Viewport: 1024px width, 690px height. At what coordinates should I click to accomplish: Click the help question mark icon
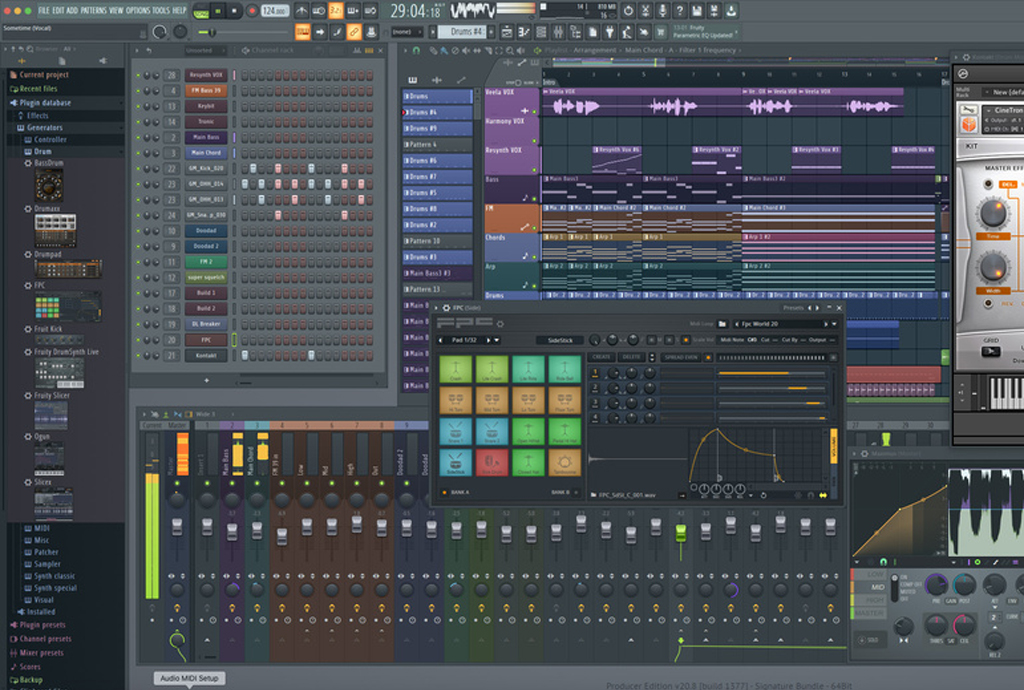pyautogui.click(x=680, y=10)
